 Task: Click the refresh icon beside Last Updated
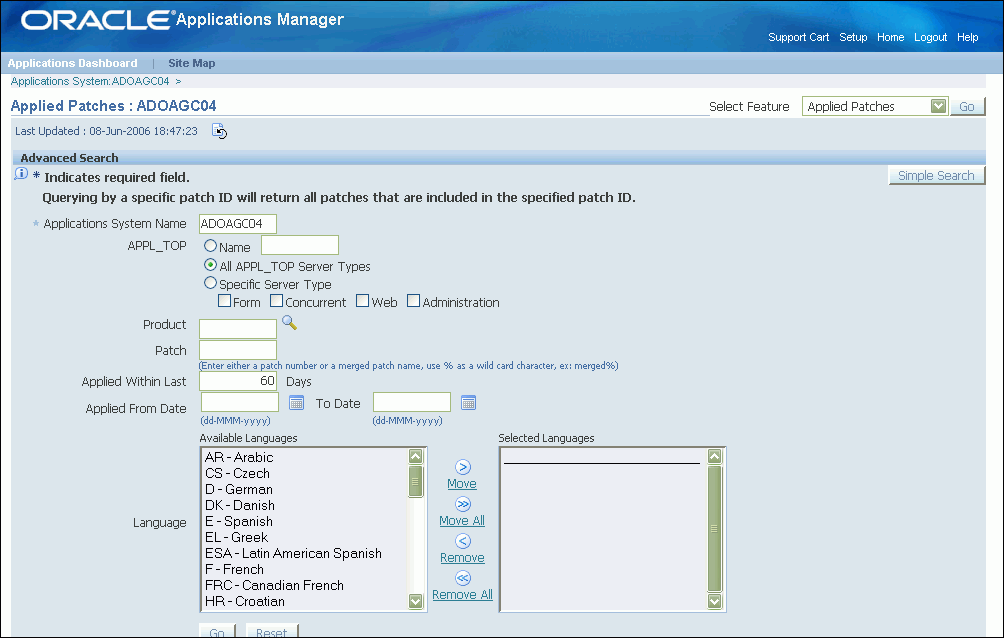click(220, 131)
